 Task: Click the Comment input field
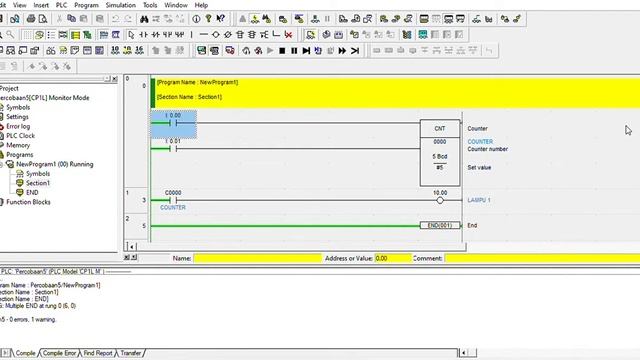pos(542,258)
